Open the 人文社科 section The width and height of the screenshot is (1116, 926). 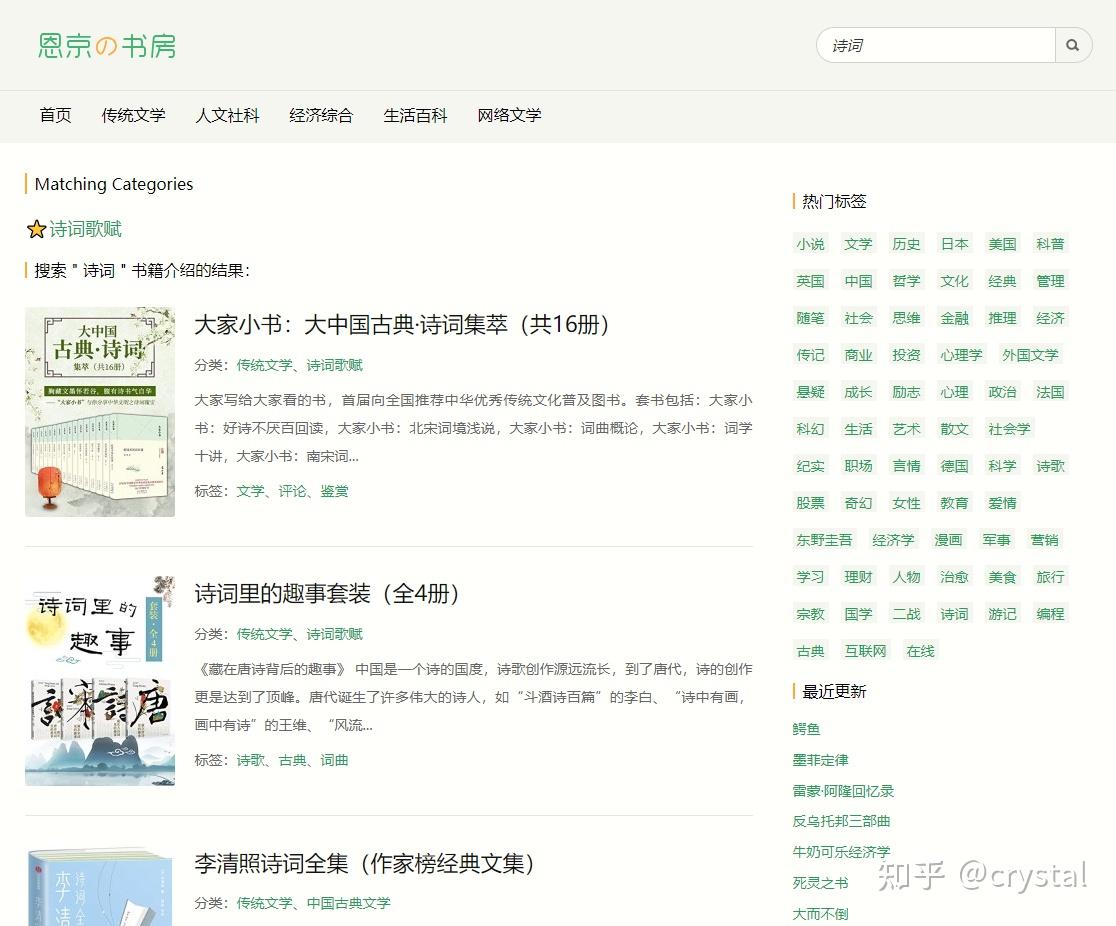coord(228,115)
